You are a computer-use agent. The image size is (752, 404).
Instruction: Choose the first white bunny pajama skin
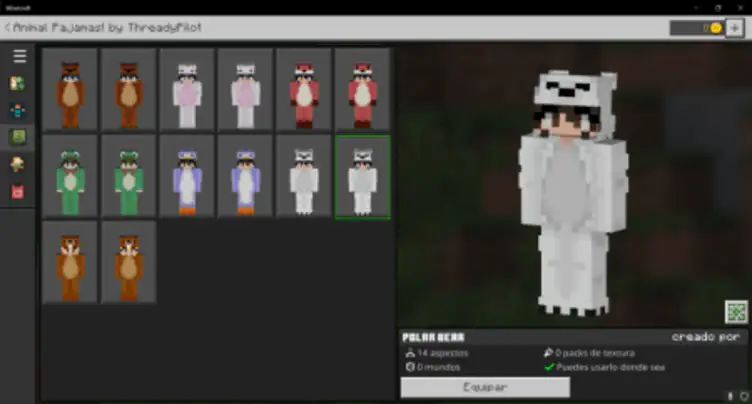(187, 90)
